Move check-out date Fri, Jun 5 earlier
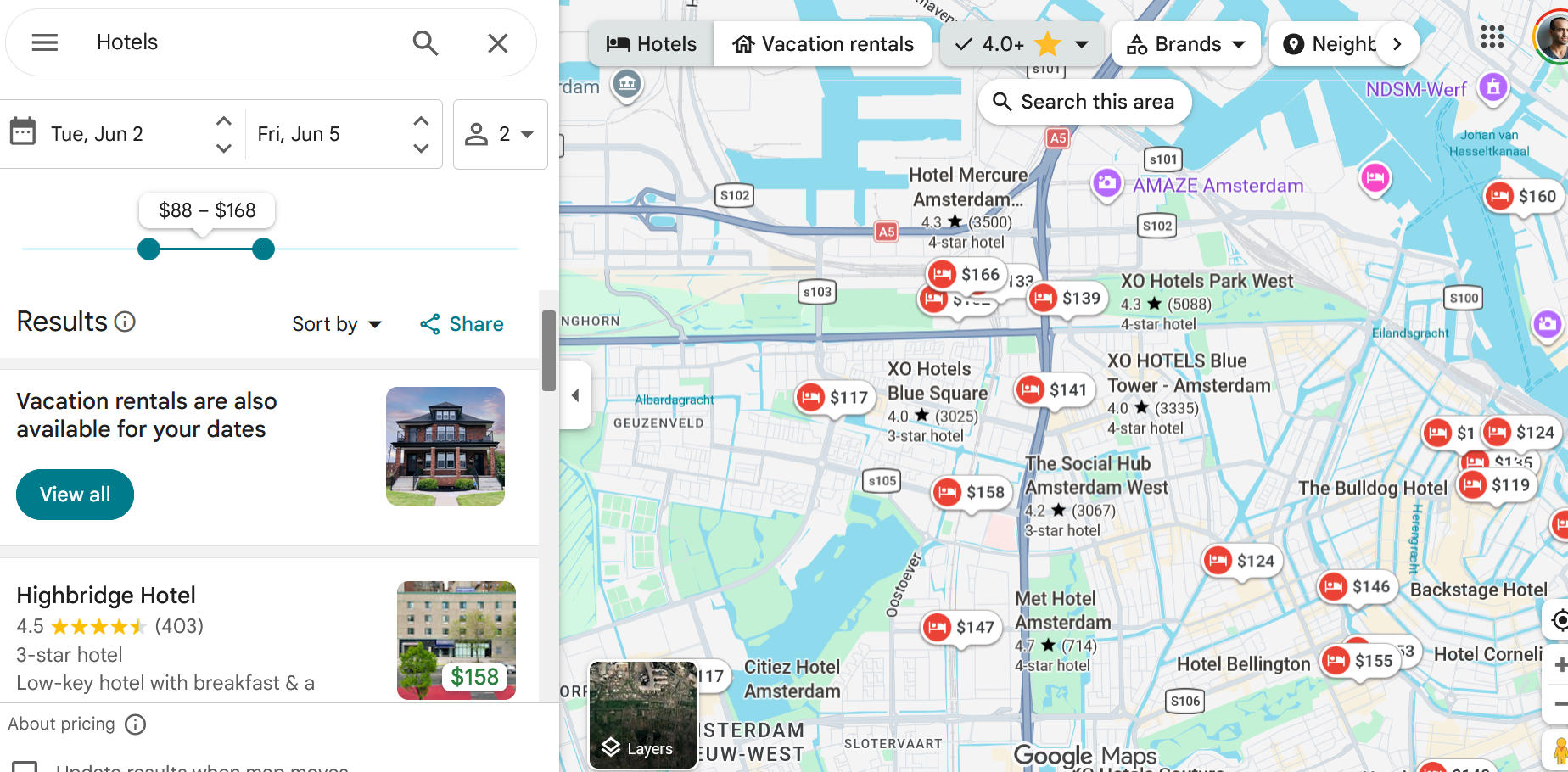 (421, 148)
